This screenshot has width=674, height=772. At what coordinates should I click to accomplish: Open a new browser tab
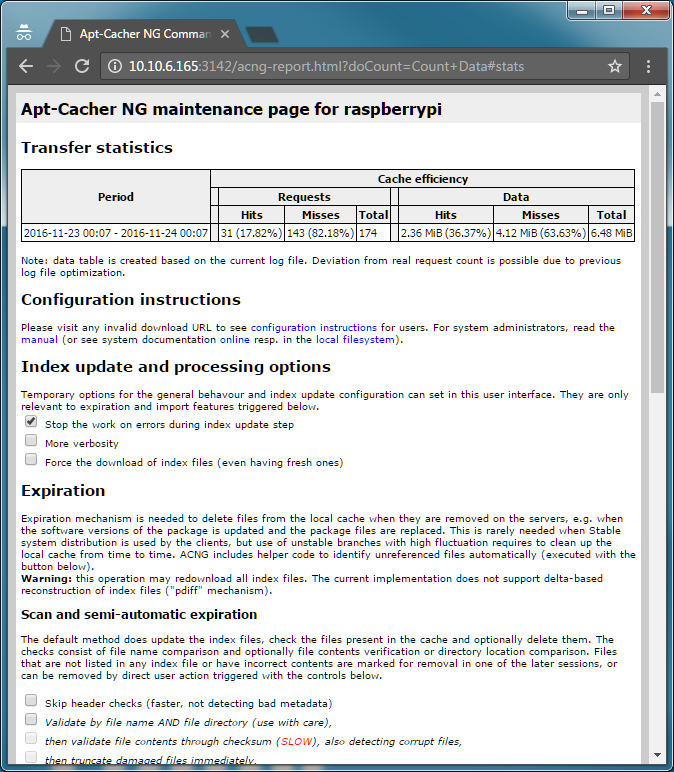[261, 34]
